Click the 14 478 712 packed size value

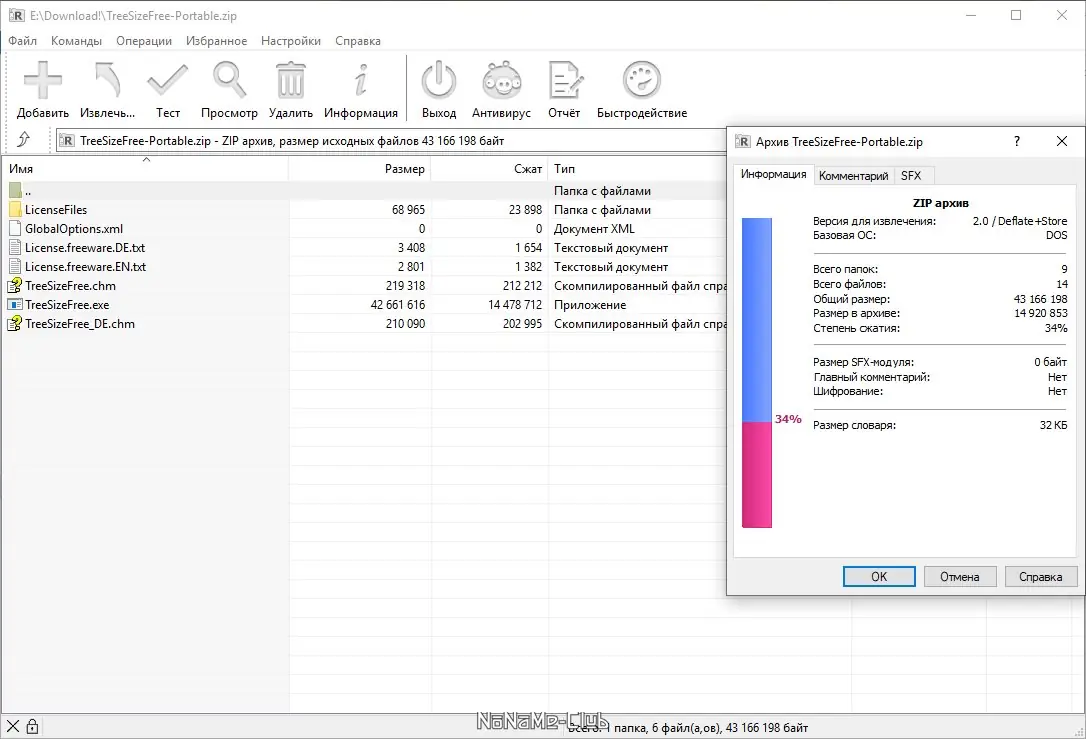pos(515,304)
